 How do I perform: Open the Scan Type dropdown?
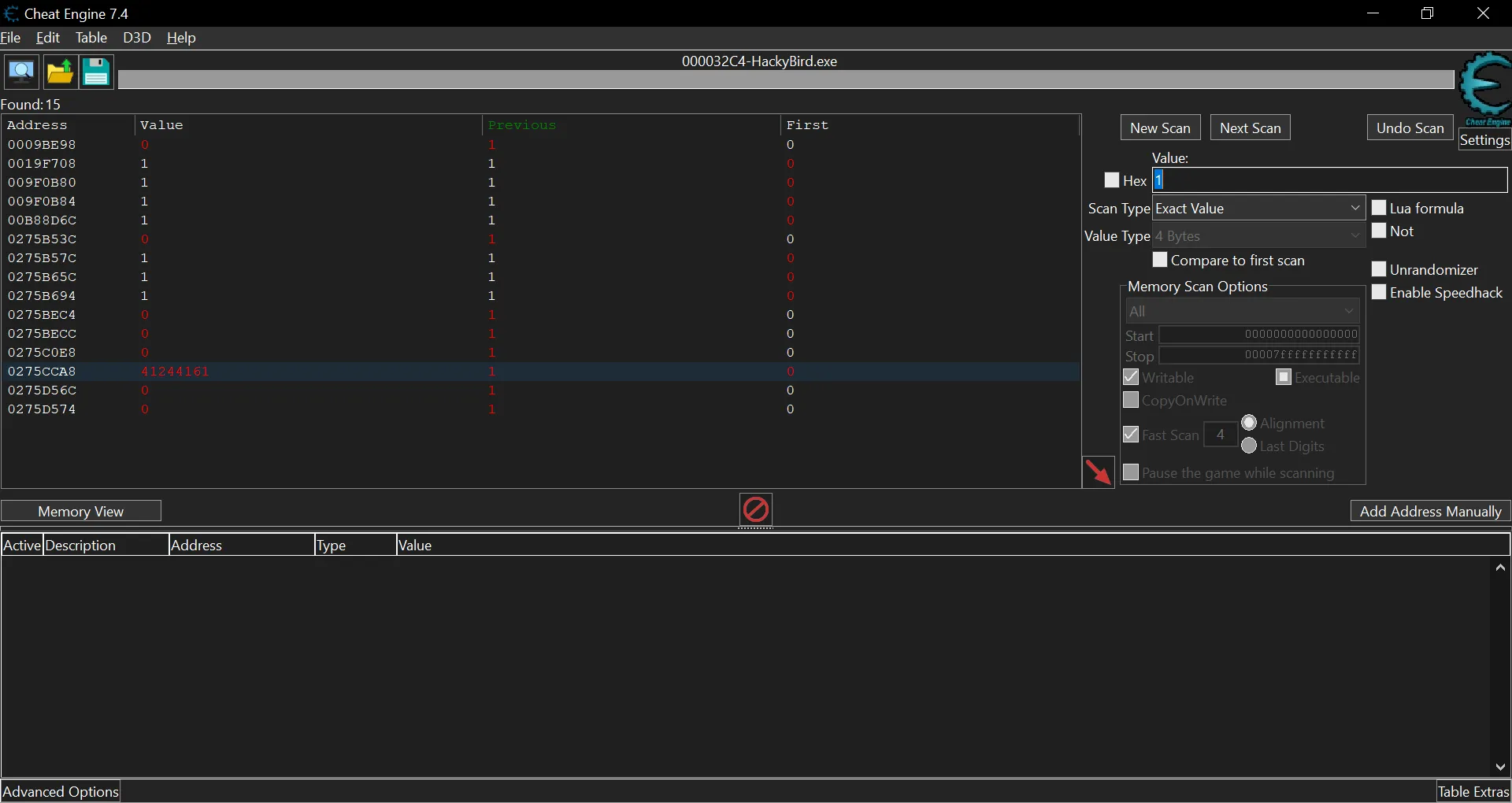click(x=1258, y=208)
